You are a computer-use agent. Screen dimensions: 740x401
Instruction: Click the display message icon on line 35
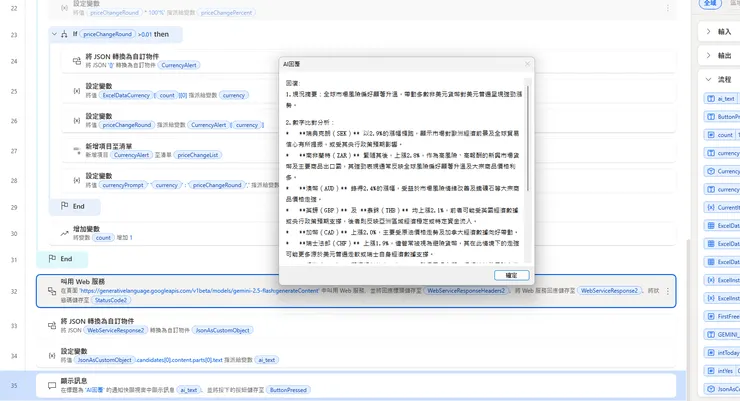click(x=52, y=385)
